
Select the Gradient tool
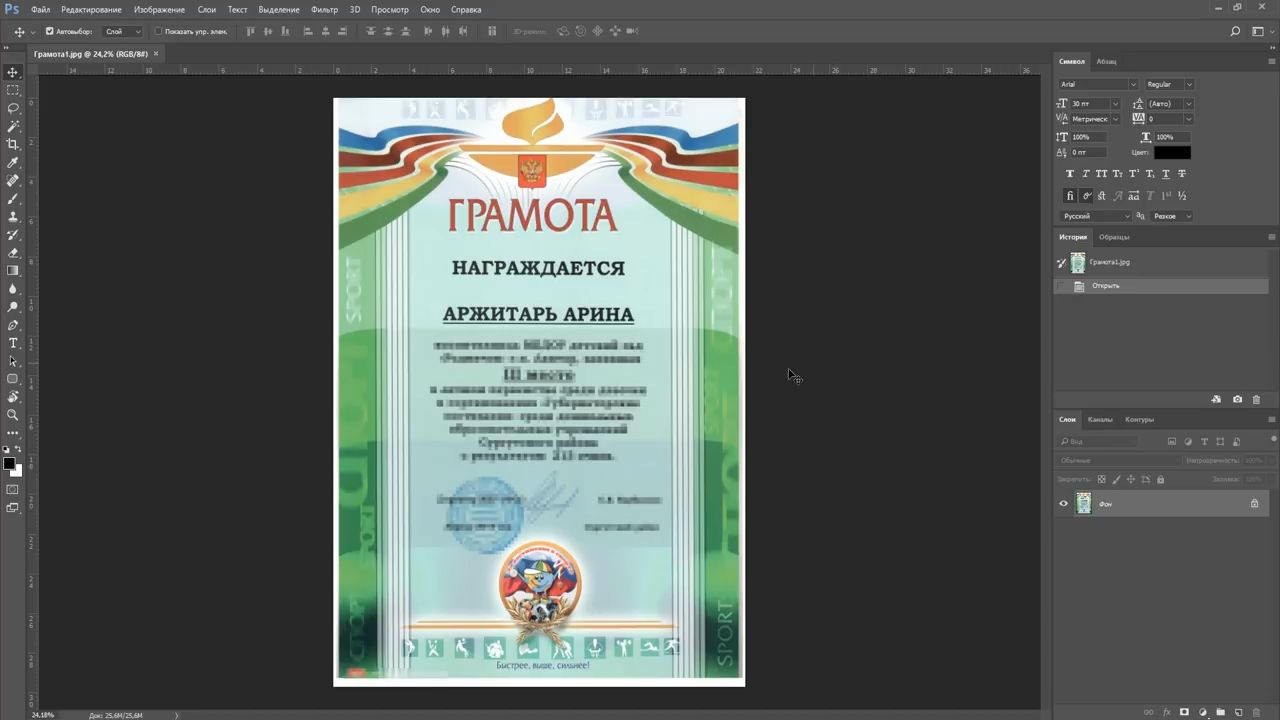point(13,270)
